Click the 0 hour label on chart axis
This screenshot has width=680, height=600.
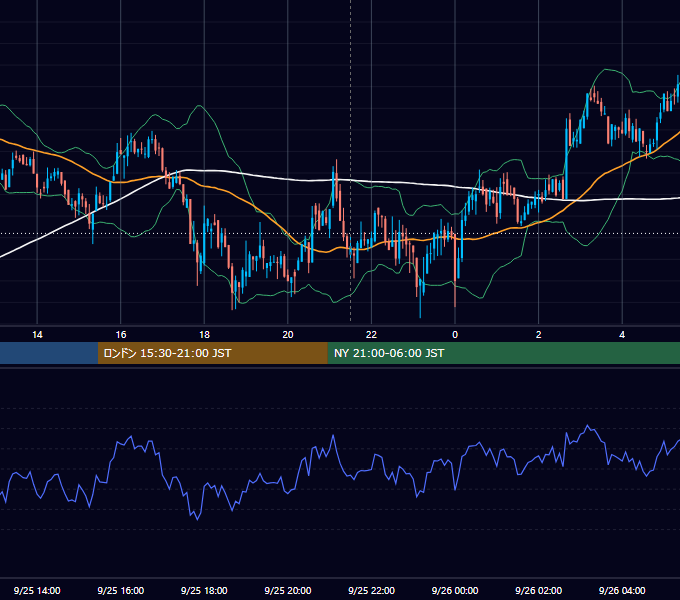[x=455, y=335]
